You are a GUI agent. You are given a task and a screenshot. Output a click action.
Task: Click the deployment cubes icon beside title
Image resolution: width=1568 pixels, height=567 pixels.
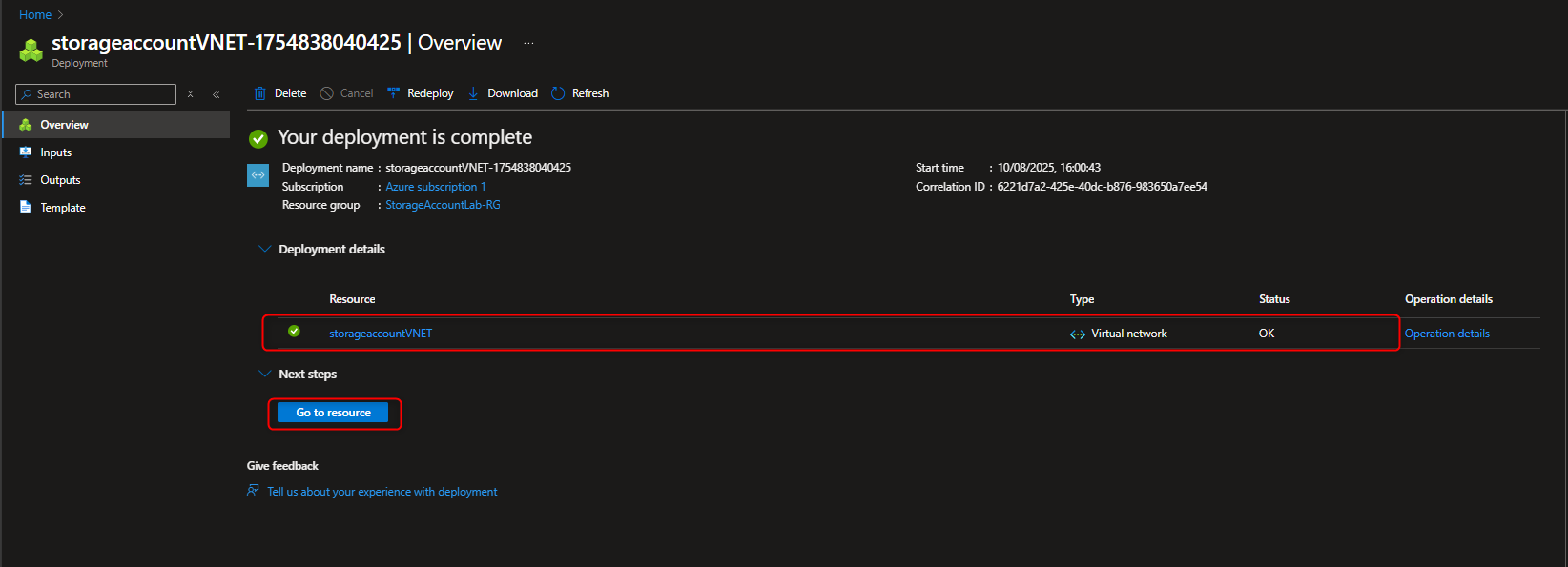point(31,51)
